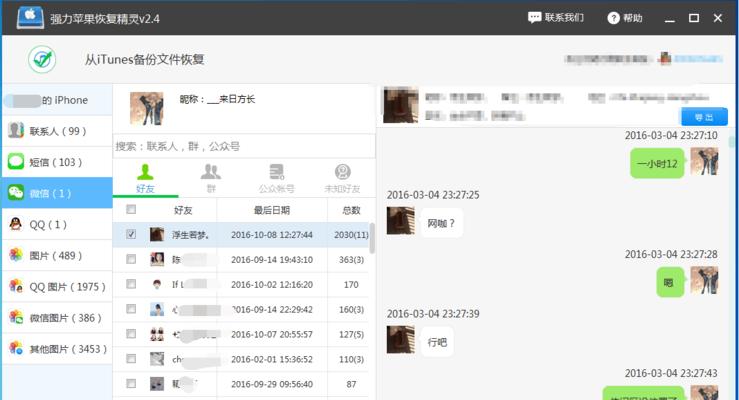
Task: Click the 的 iPhone device entry
Action: point(57,100)
